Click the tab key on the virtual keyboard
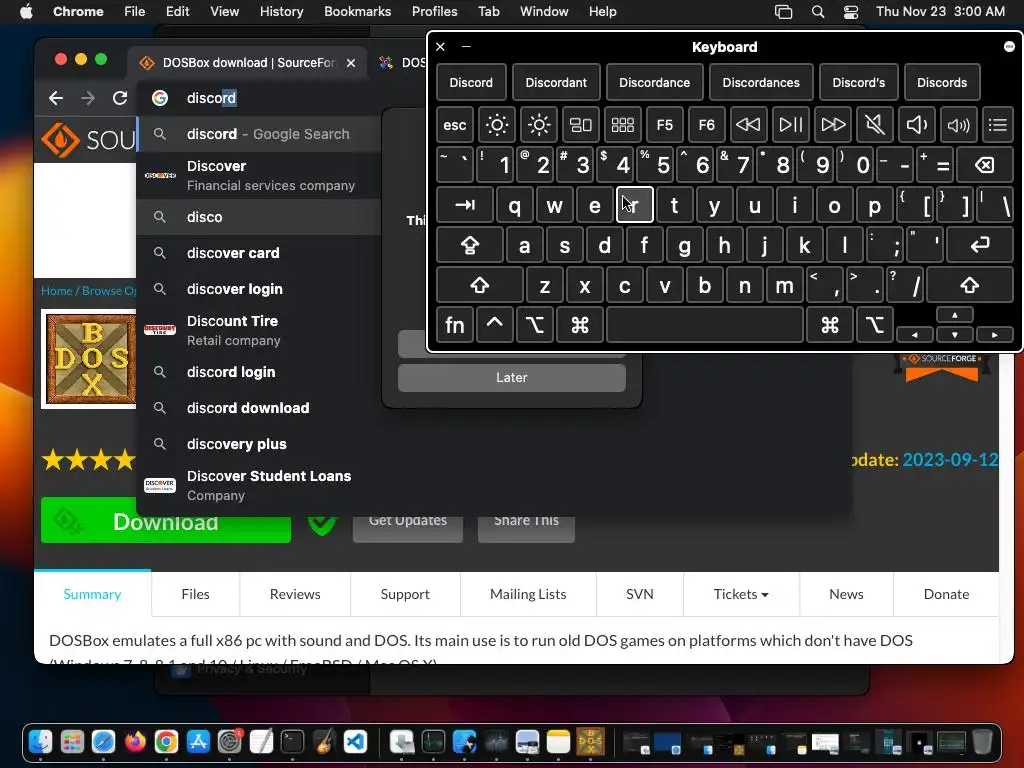 pos(464,205)
